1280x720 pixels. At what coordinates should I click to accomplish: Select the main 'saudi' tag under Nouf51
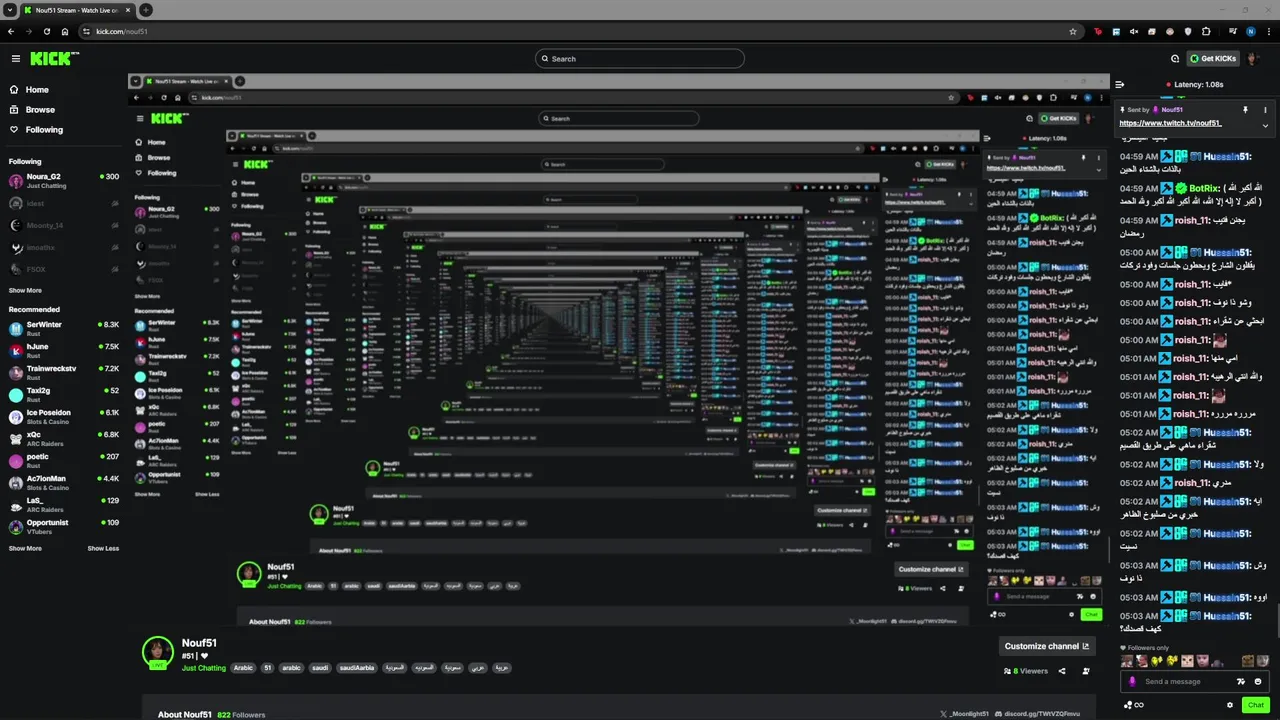click(320, 668)
